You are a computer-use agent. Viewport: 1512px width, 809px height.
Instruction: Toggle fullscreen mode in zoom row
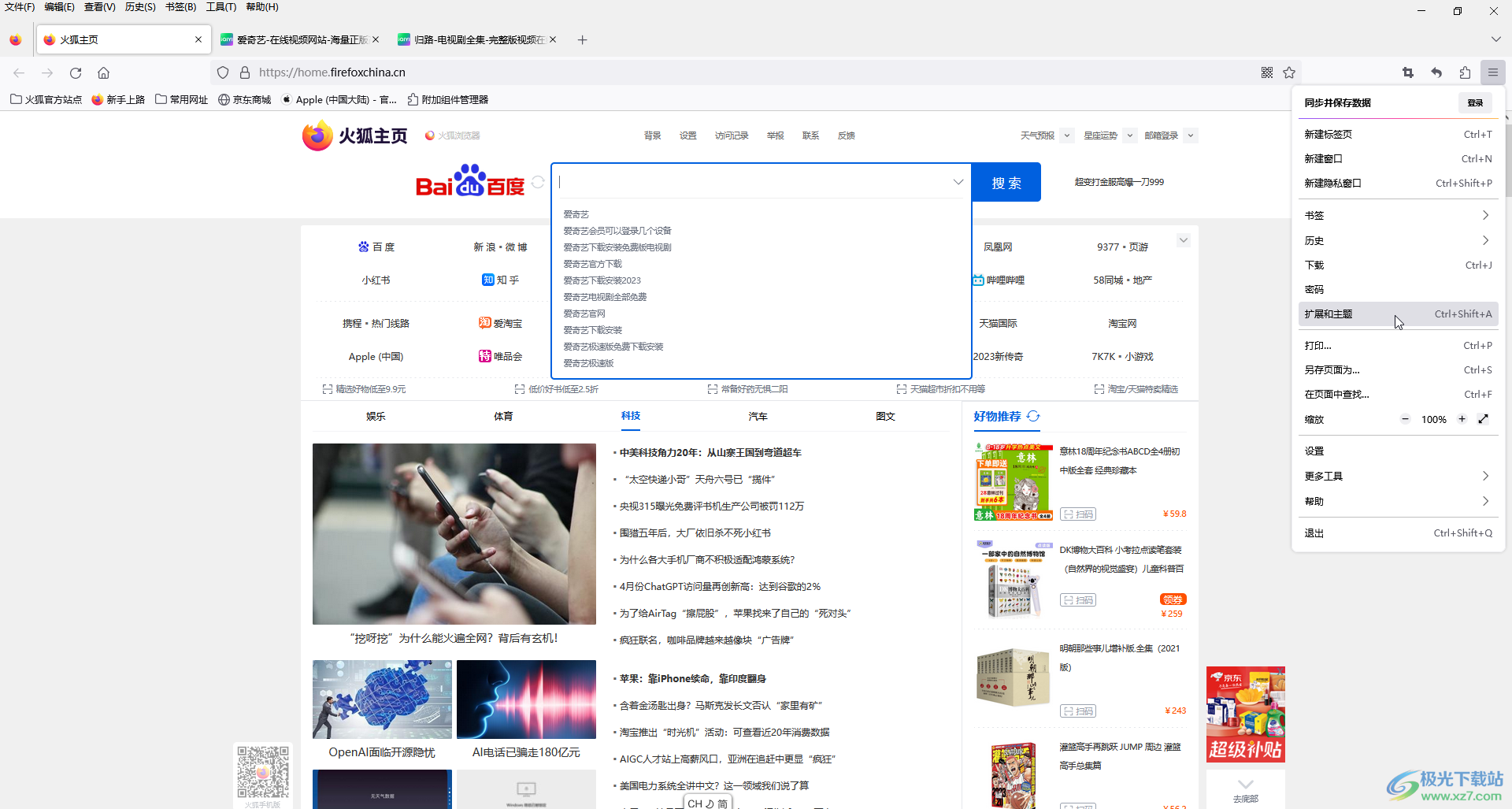point(1484,419)
